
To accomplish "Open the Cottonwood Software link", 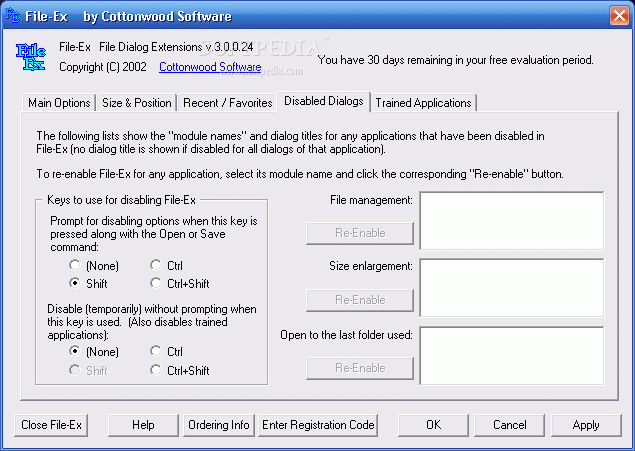I will pyautogui.click(x=210, y=67).
